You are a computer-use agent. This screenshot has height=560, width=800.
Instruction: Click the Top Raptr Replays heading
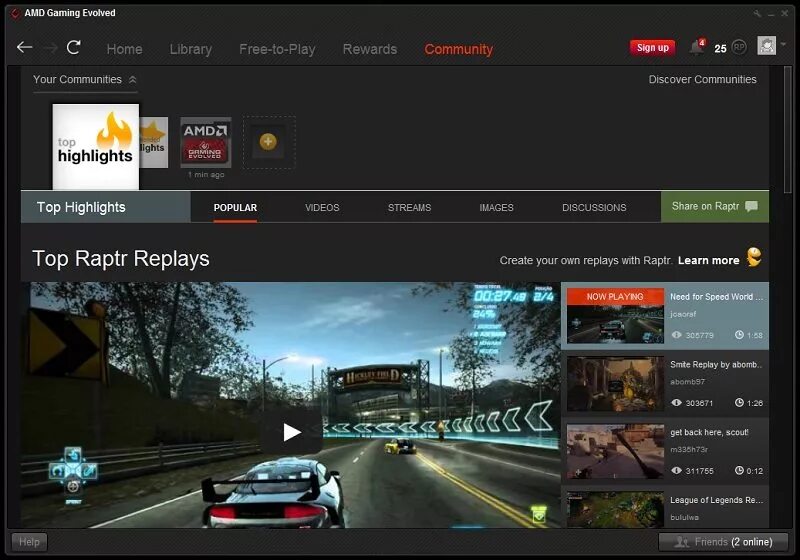click(x=120, y=259)
